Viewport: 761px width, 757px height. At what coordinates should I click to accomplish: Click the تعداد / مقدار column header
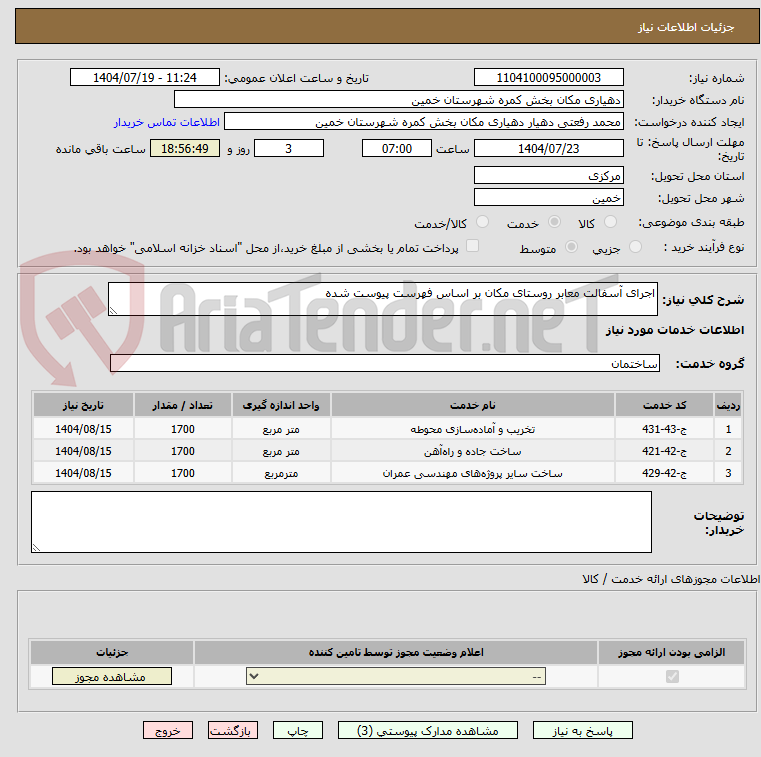click(x=182, y=405)
